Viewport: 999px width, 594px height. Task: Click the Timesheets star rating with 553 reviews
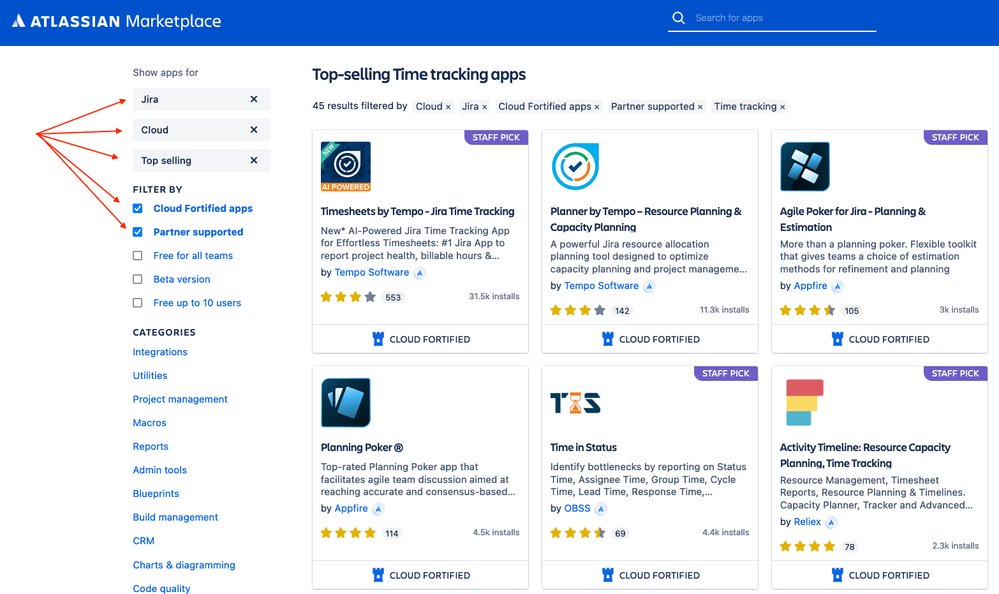pos(361,297)
